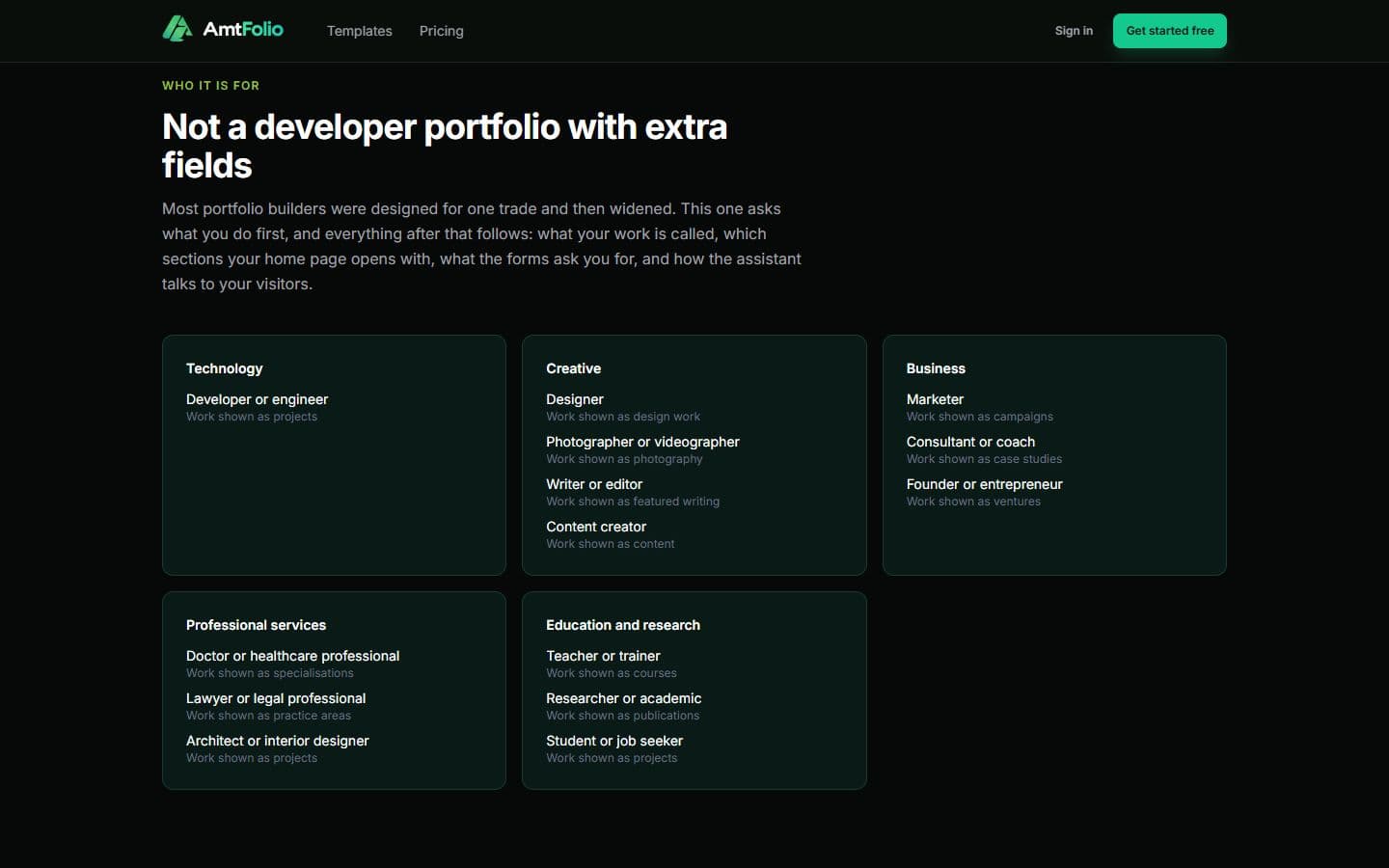This screenshot has height=868, width=1389.
Task: Click the 'Marketer' role text
Action: point(935,399)
